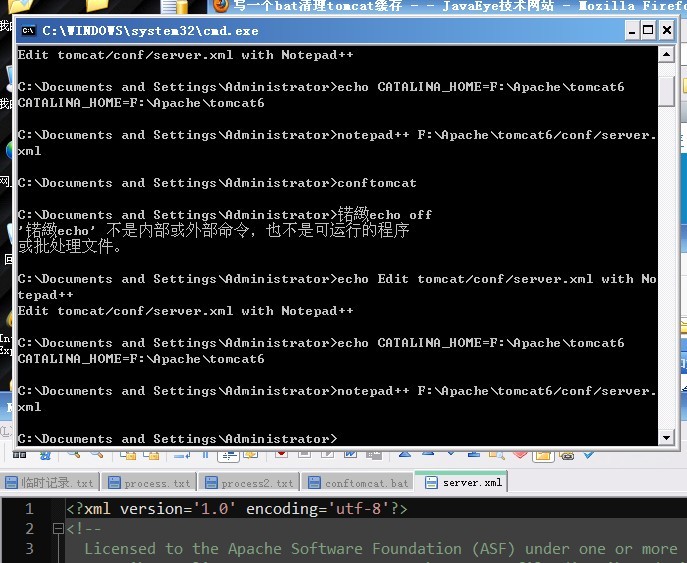This screenshot has width=687, height=563.
Task: Click the Firefox icon in the background title bar
Action: click(222, 5)
